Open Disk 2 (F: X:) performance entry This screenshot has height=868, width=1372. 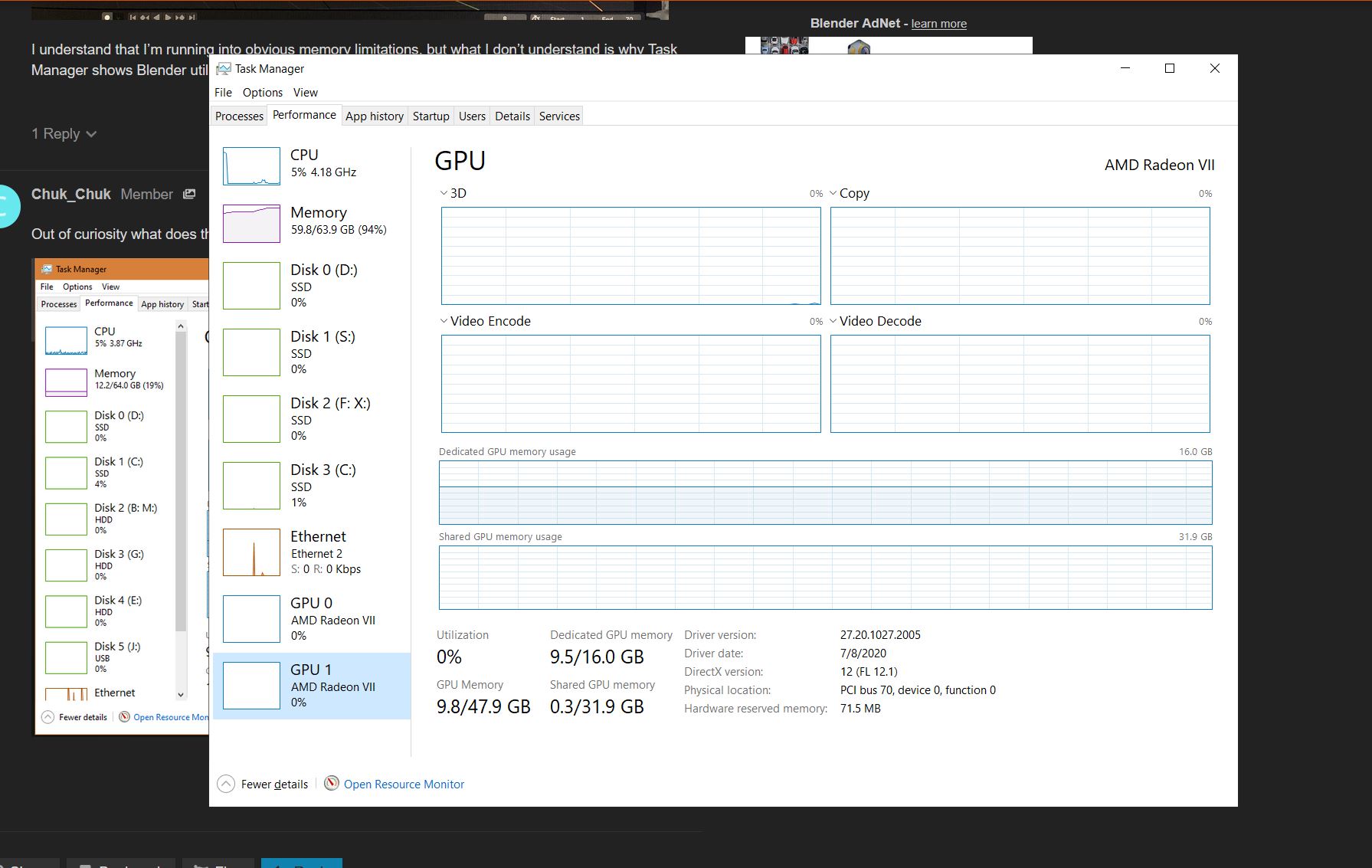[x=312, y=419]
